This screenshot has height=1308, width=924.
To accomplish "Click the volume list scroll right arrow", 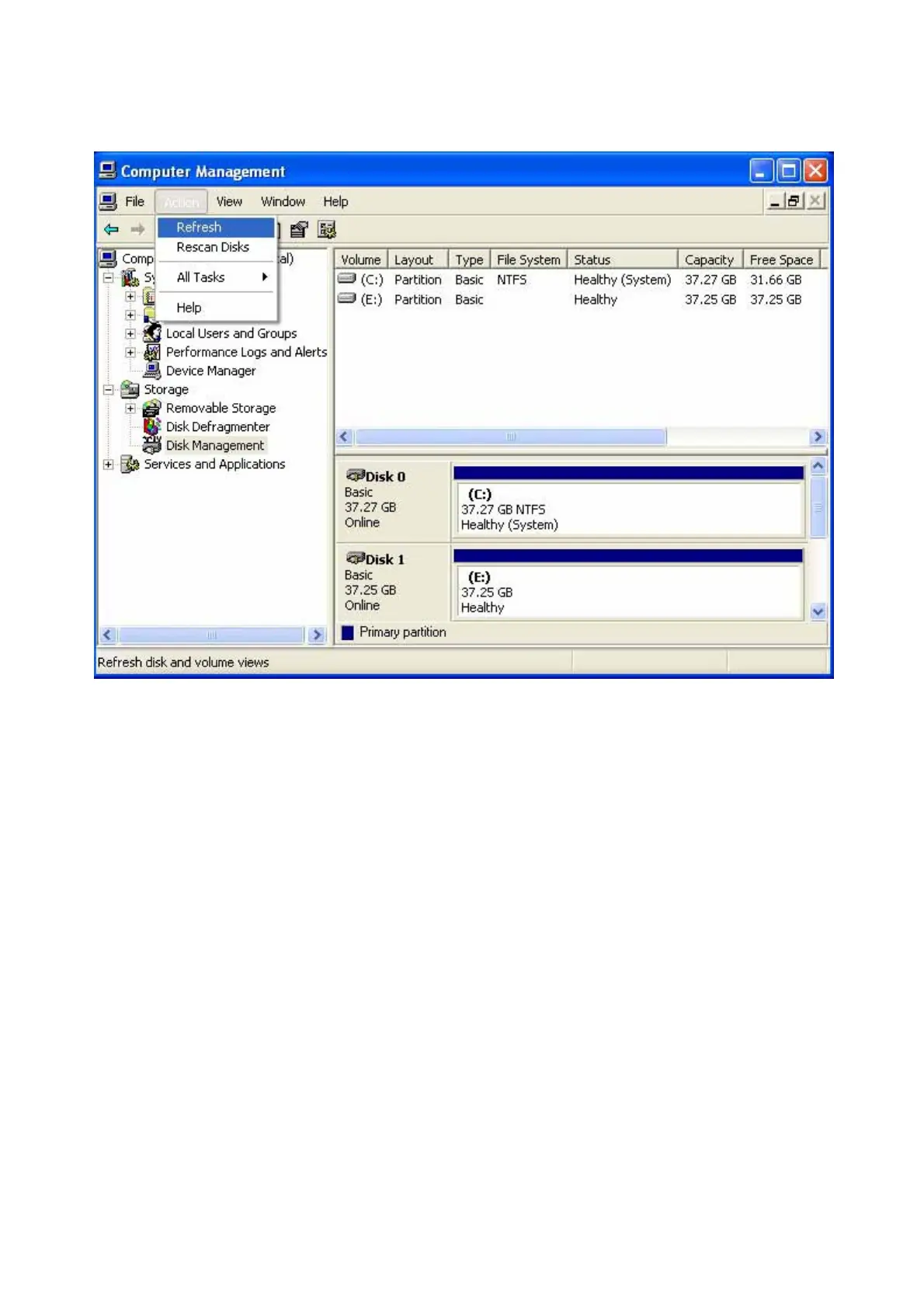I will (818, 437).
